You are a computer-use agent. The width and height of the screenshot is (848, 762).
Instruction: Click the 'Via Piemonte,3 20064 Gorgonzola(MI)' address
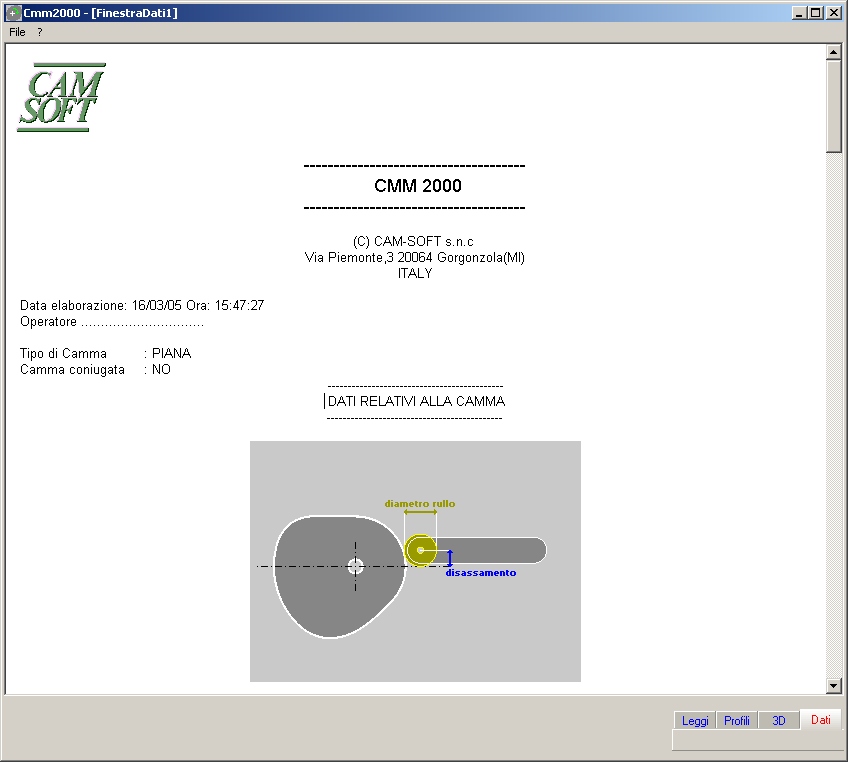tap(415, 257)
